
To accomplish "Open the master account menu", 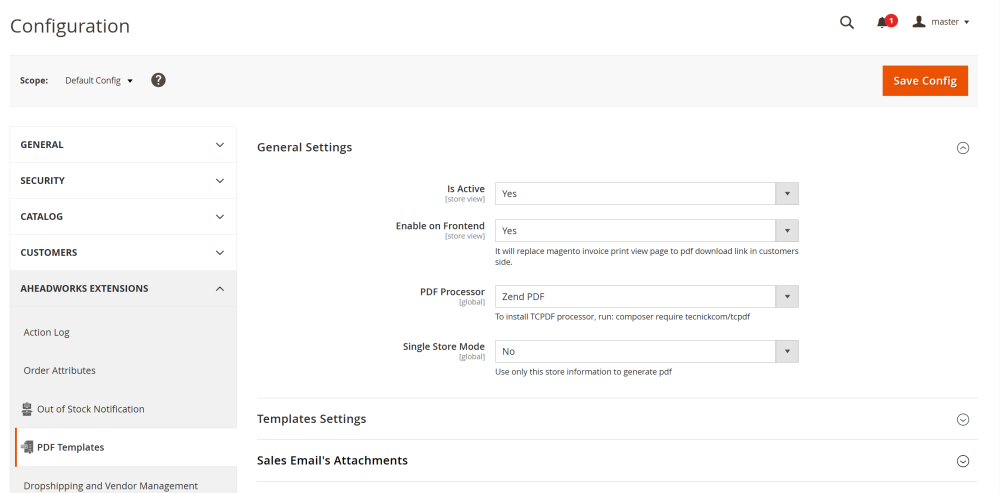I will 941,22.
